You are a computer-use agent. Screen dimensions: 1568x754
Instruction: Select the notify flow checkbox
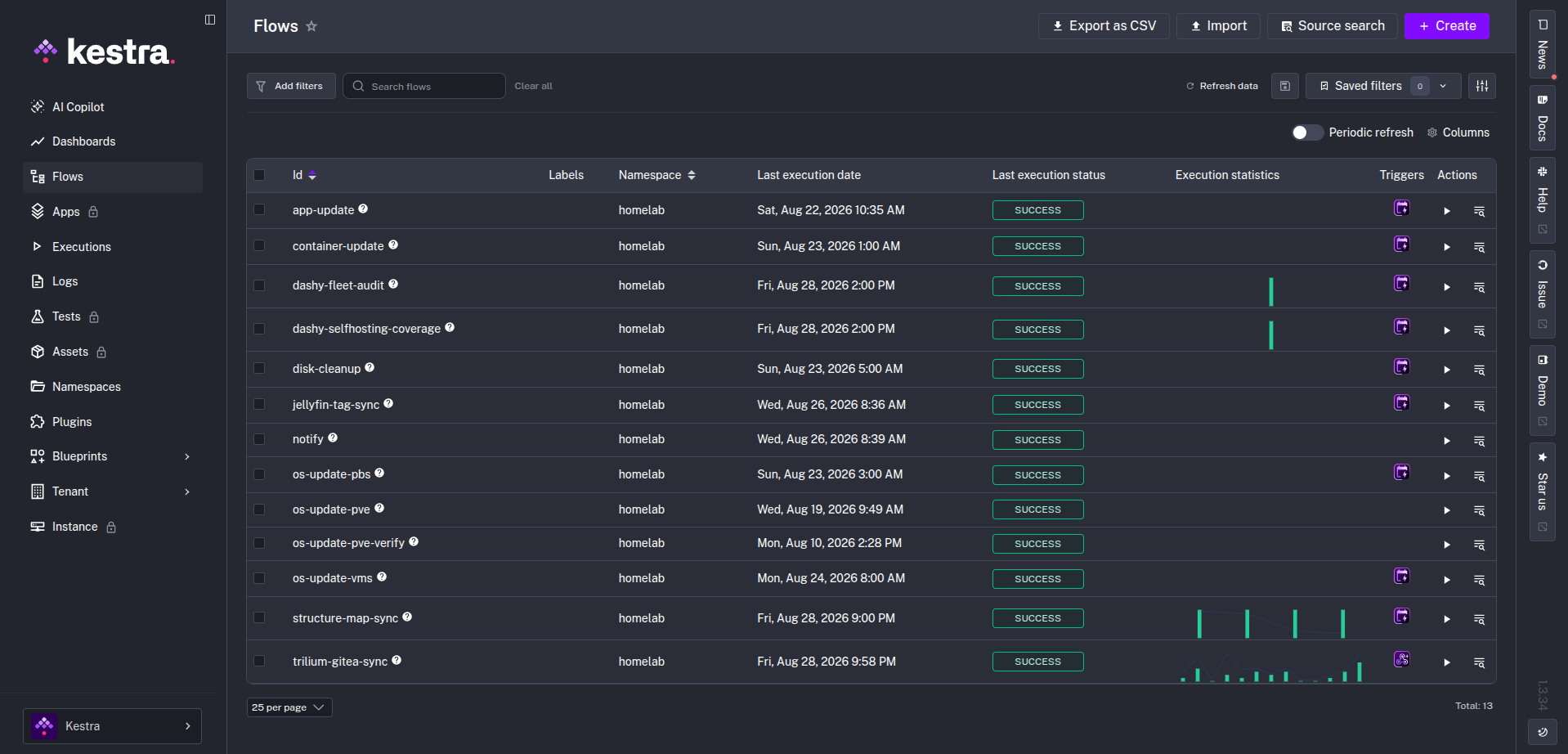[x=259, y=439]
